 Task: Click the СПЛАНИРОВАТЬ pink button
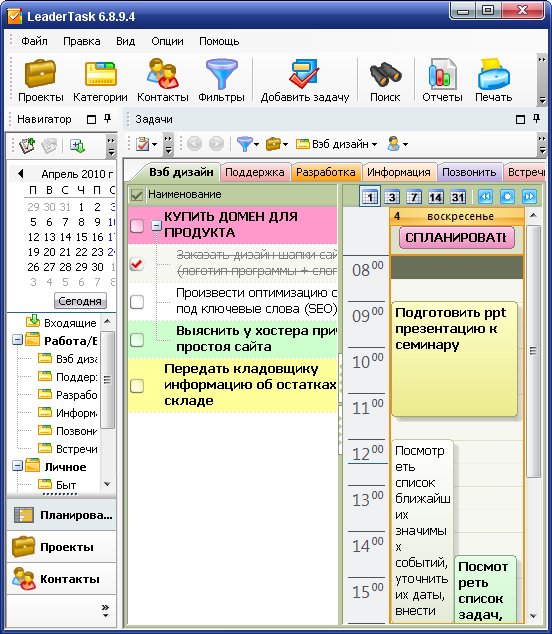click(457, 237)
